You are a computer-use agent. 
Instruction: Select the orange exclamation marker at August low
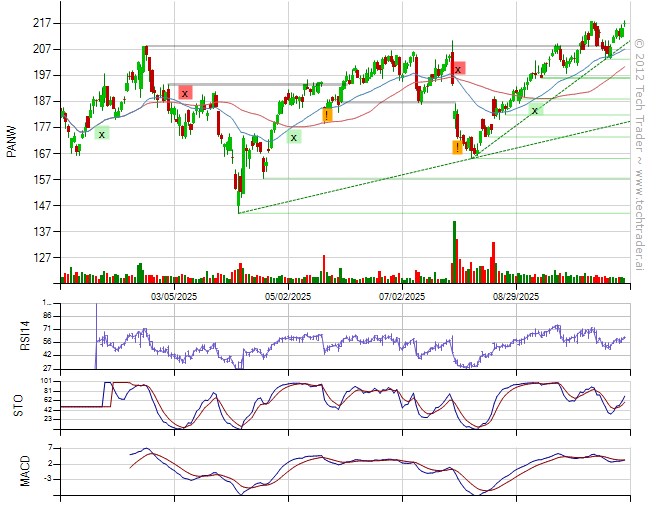pos(457,147)
